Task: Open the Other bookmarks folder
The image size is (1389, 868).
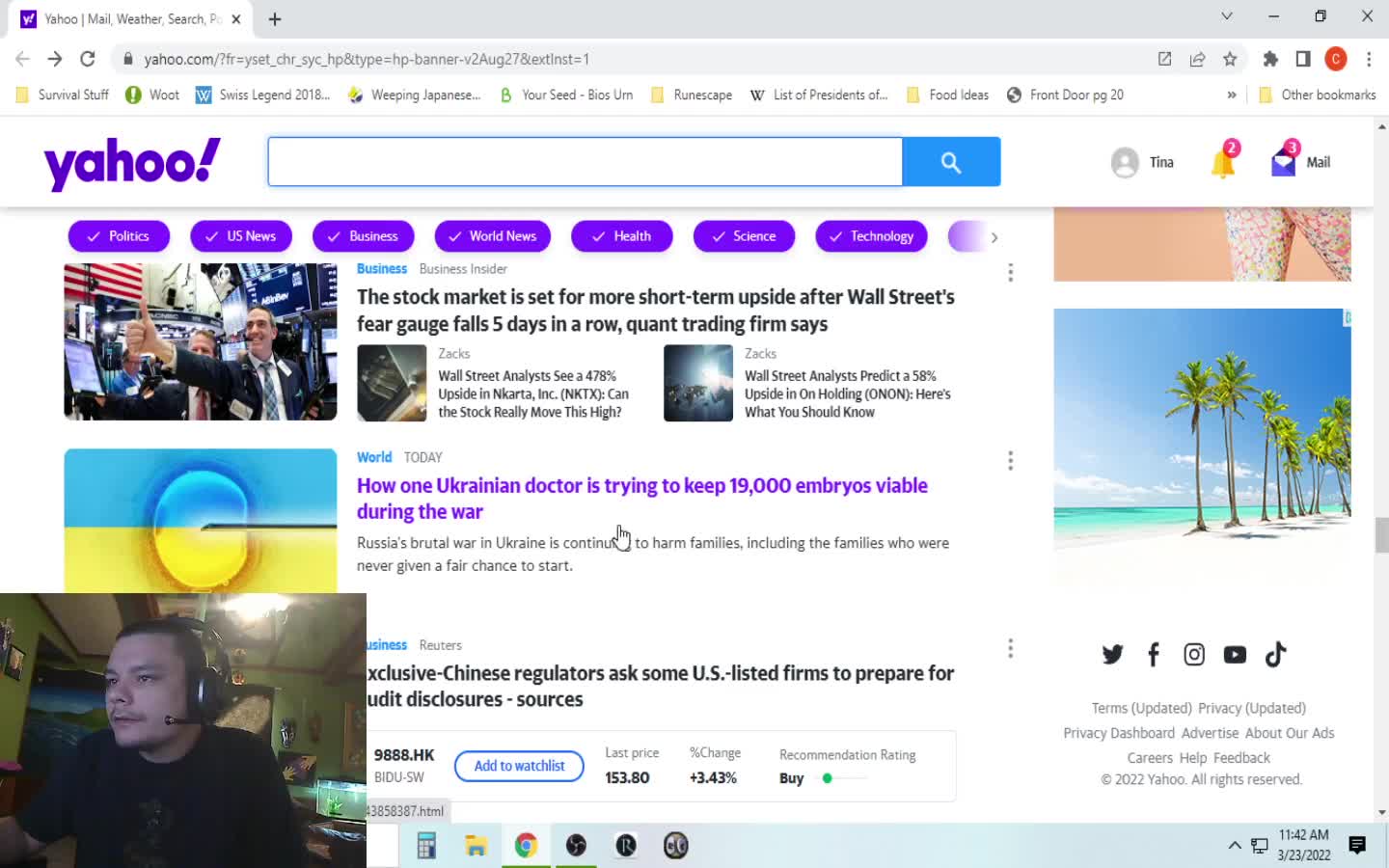Action: click(1318, 95)
